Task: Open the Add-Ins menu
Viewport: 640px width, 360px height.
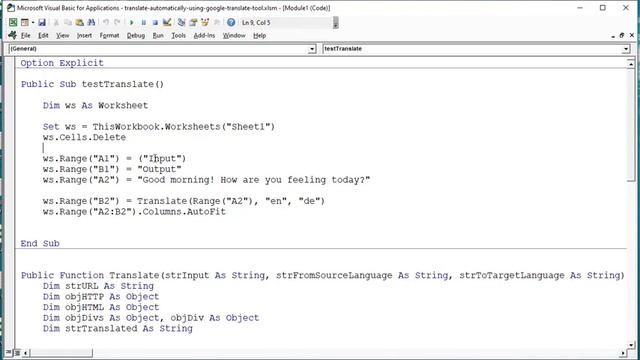Action: coord(204,36)
